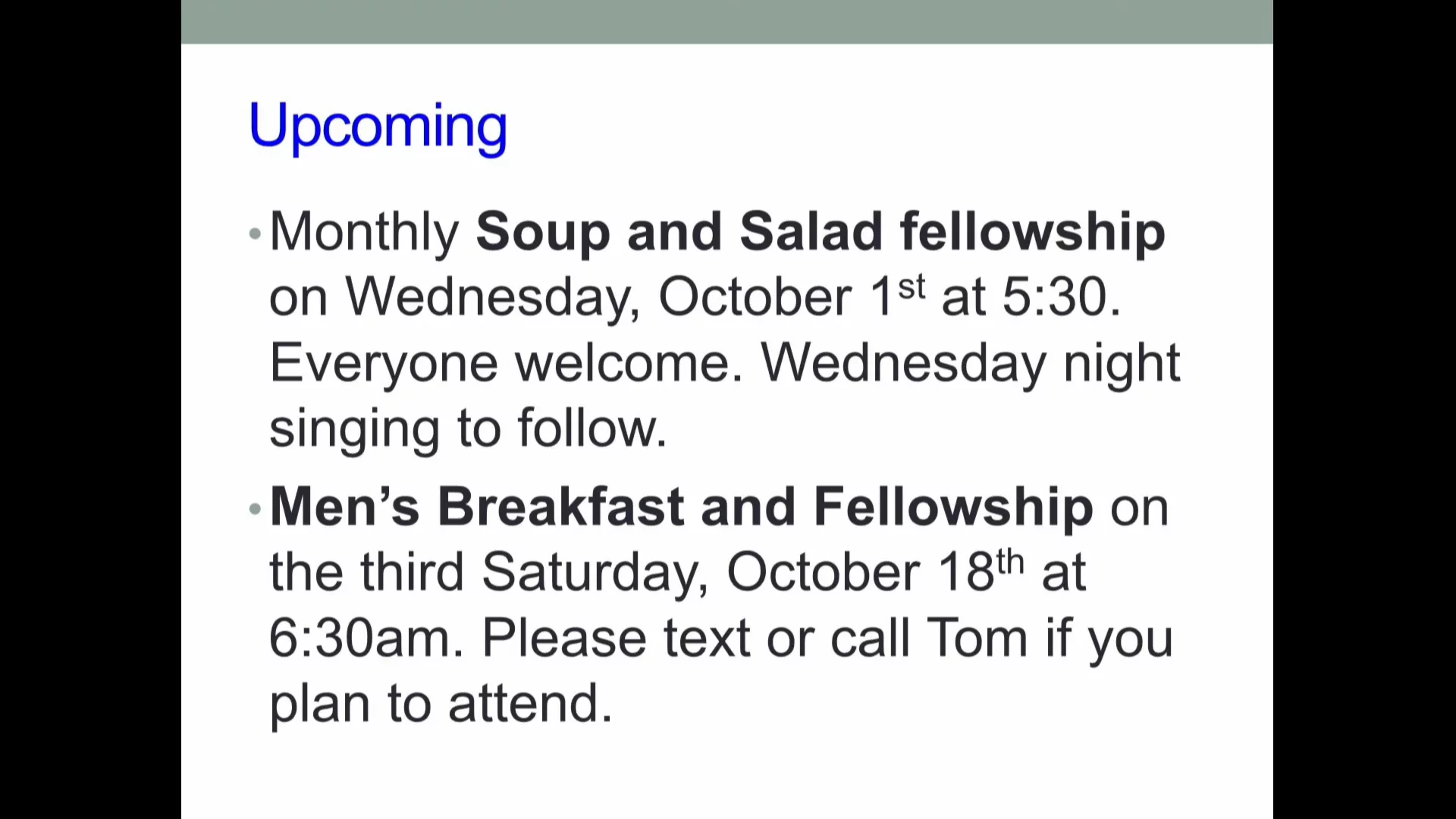1456x819 pixels.
Task: Click the word "Wednesday," before October 1st
Action: coord(493,297)
